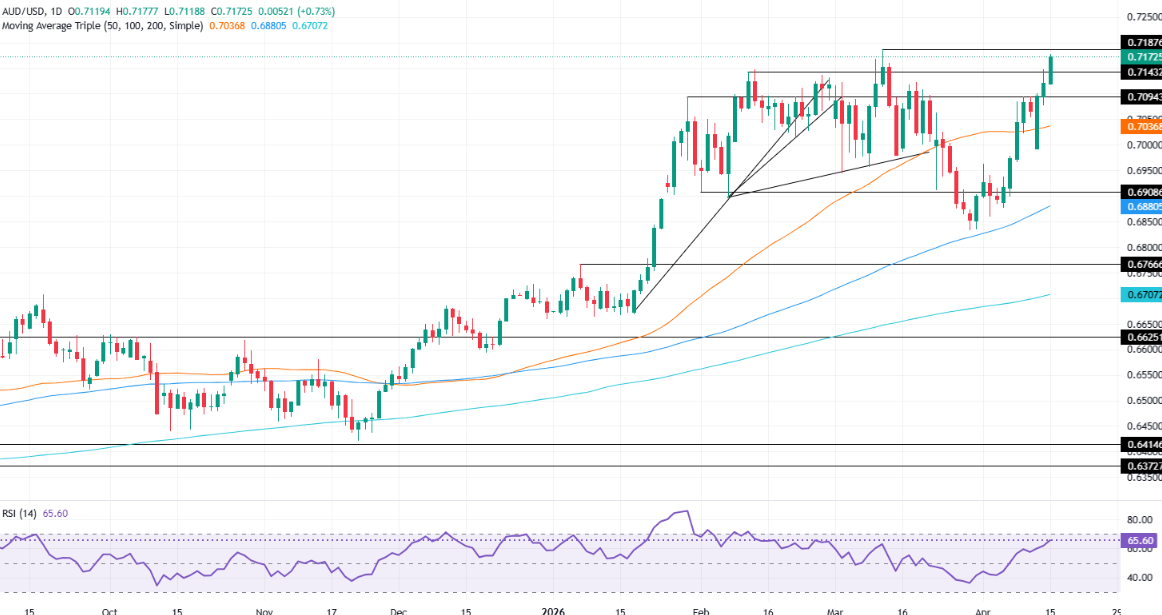Viewport: 1162px width, 615px height.
Task: Select the 0.67666 horizontal level label
Action: point(1139,265)
